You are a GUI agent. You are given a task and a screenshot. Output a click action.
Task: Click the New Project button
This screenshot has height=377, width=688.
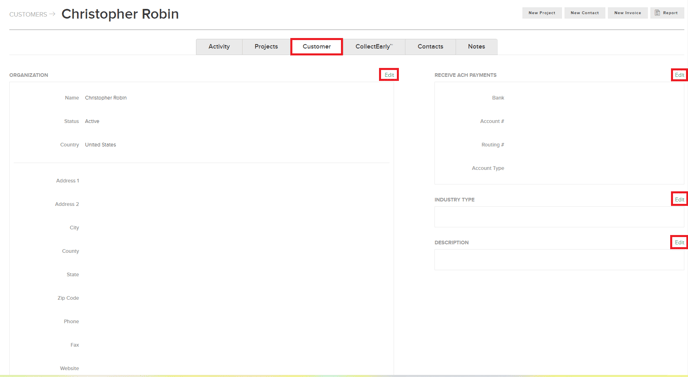pos(542,13)
